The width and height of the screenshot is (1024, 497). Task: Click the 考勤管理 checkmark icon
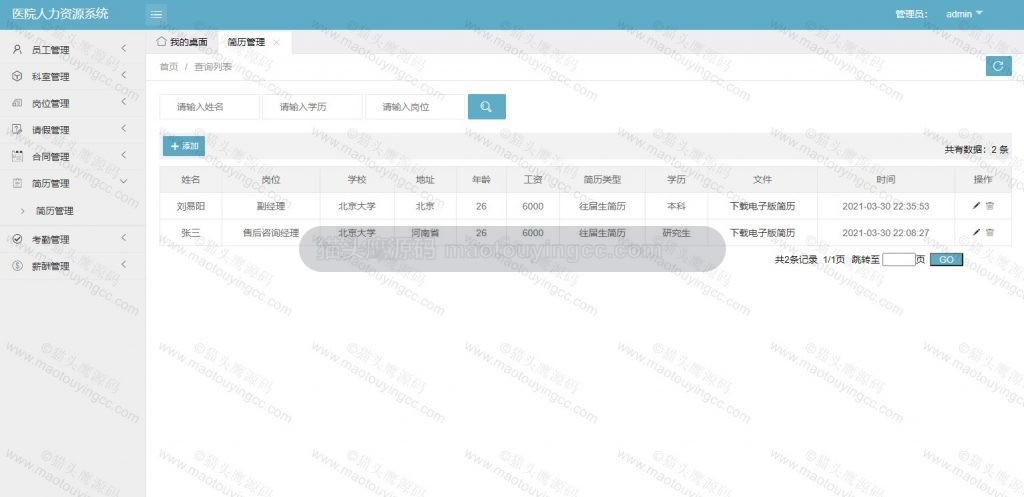click(18, 240)
